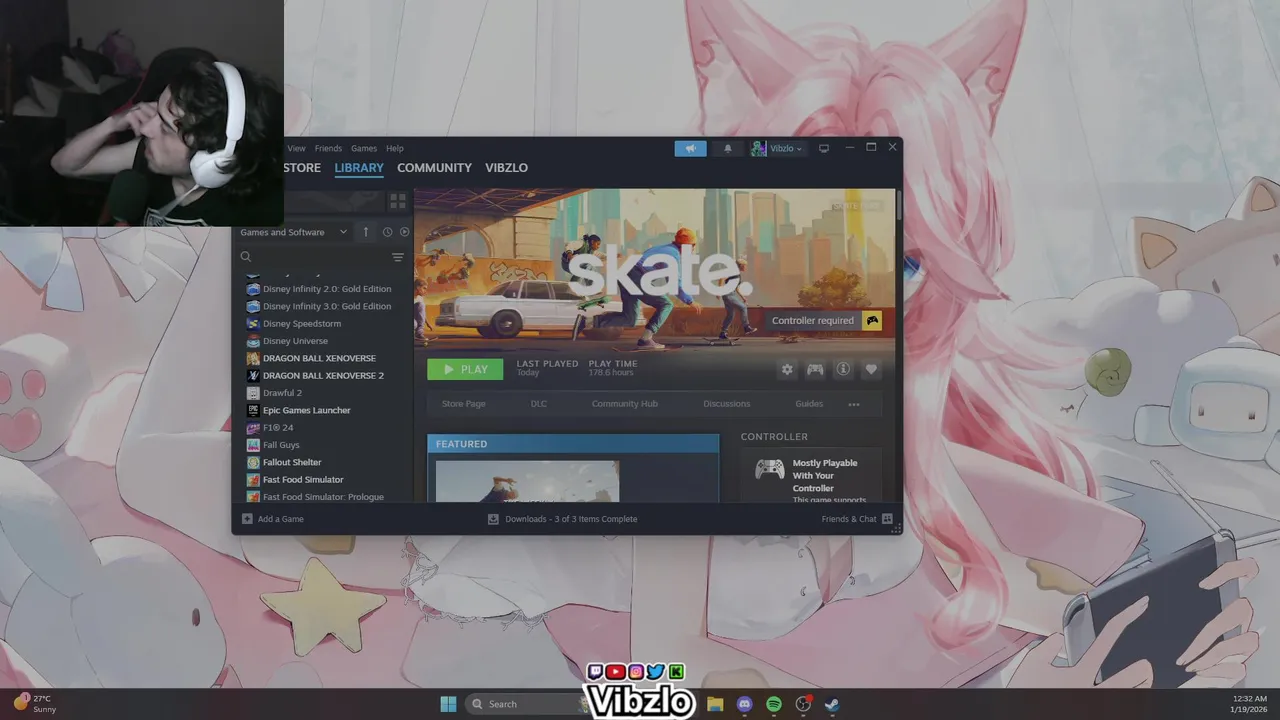
Task: Open the Help menu
Action: click(x=395, y=148)
